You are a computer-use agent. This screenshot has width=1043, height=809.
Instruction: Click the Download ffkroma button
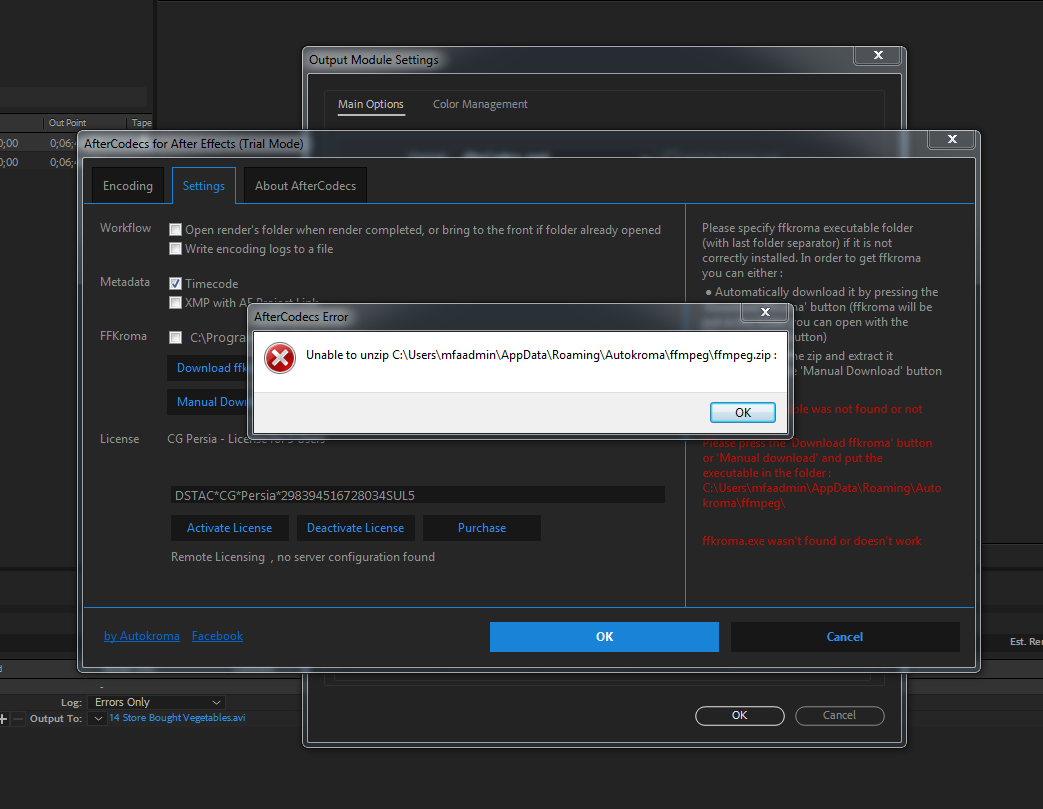point(208,368)
